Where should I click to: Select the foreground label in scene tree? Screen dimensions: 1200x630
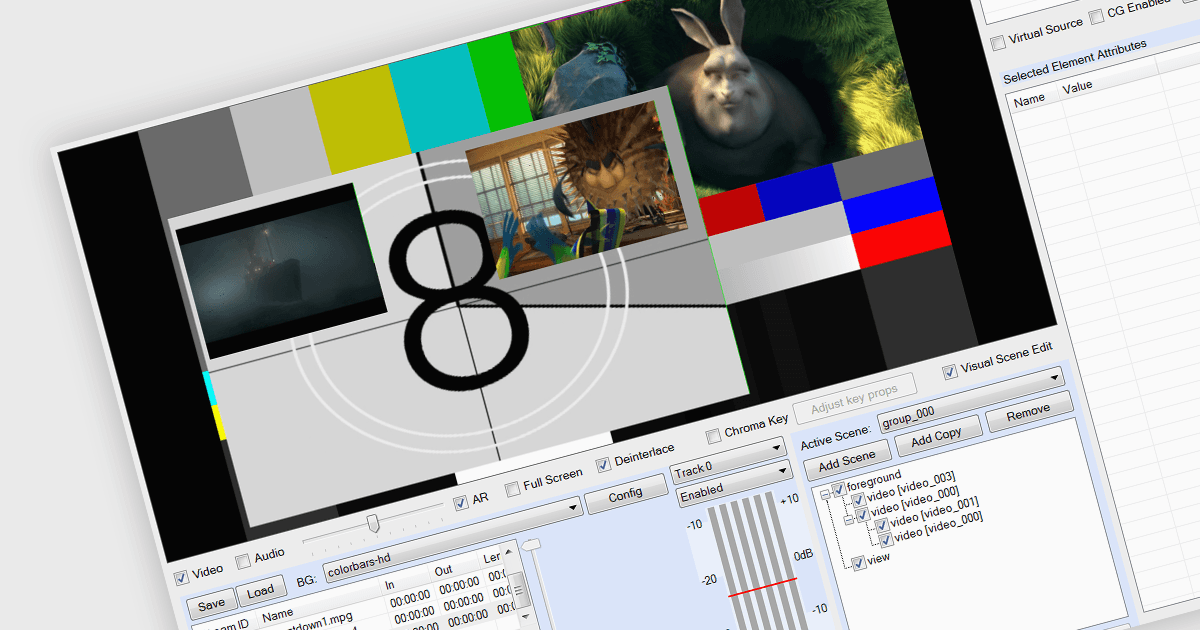point(874,482)
